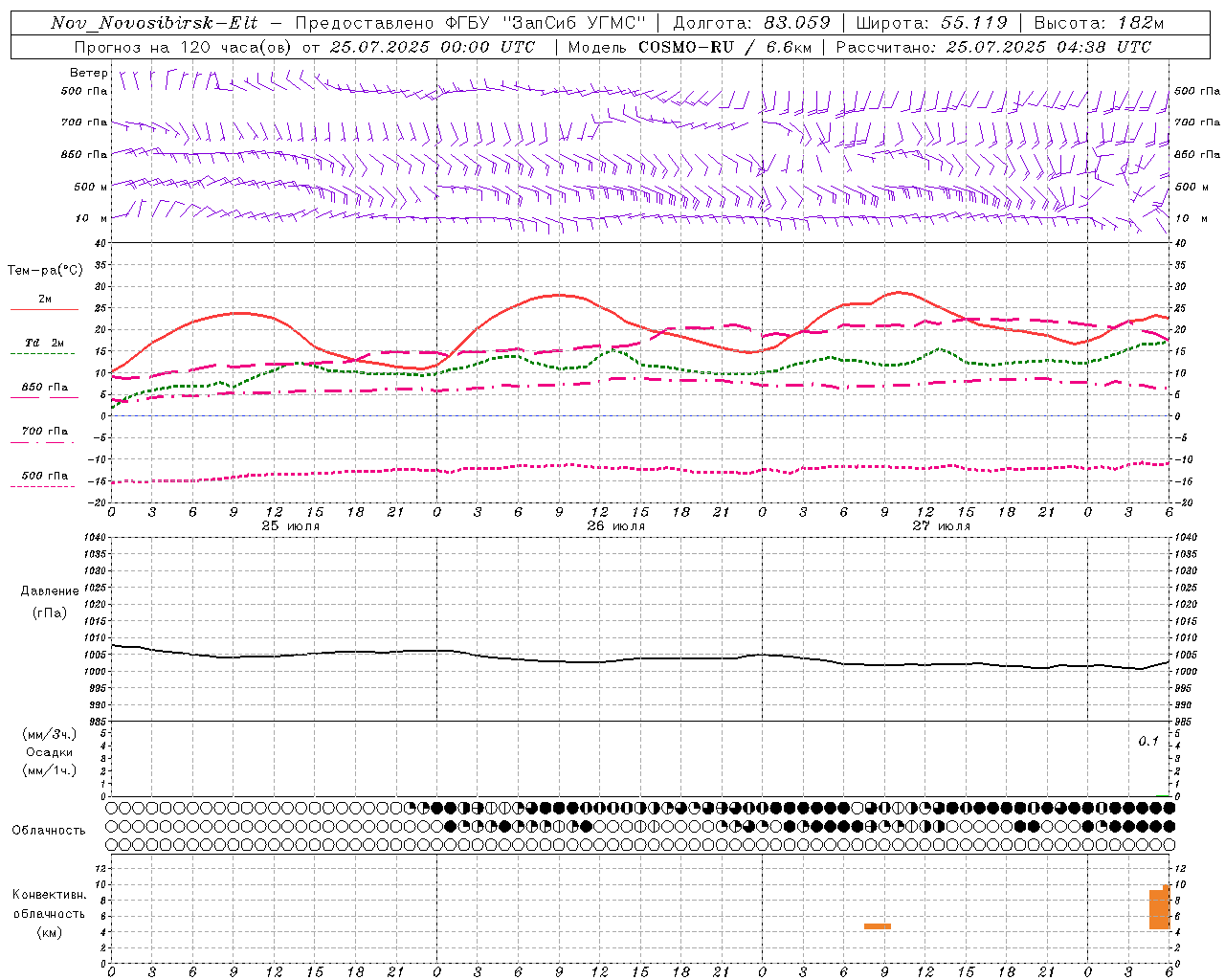Image resolution: width=1225 pixels, height=980 pixels.
Task: Click the model name COSMO-RU / 6.6км
Action: (x=725, y=47)
